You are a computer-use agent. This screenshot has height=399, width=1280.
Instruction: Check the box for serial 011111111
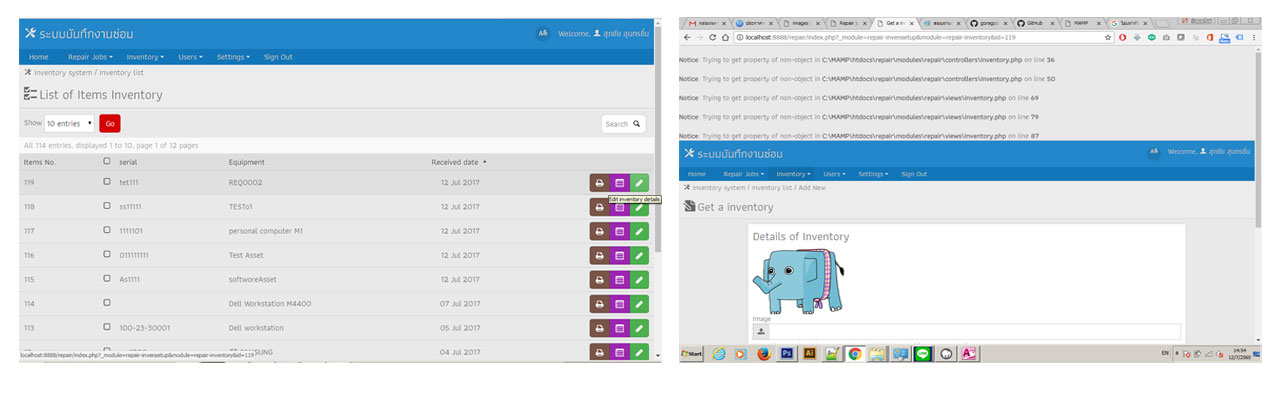coord(107,254)
